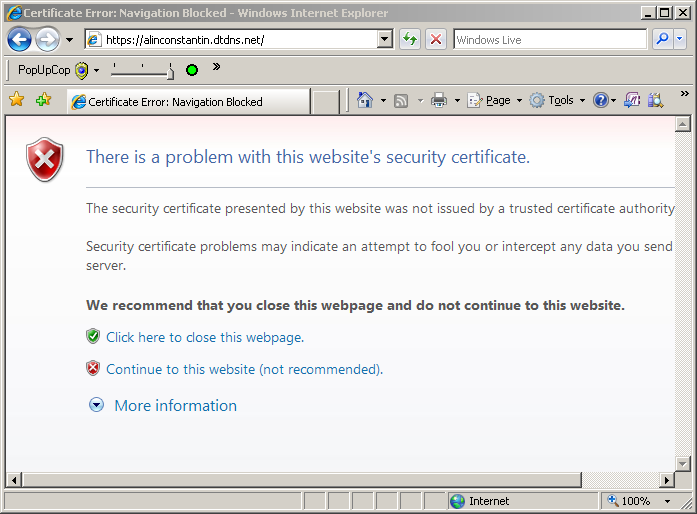Click the address bar URL field
The width and height of the screenshot is (697, 514).
(239, 40)
